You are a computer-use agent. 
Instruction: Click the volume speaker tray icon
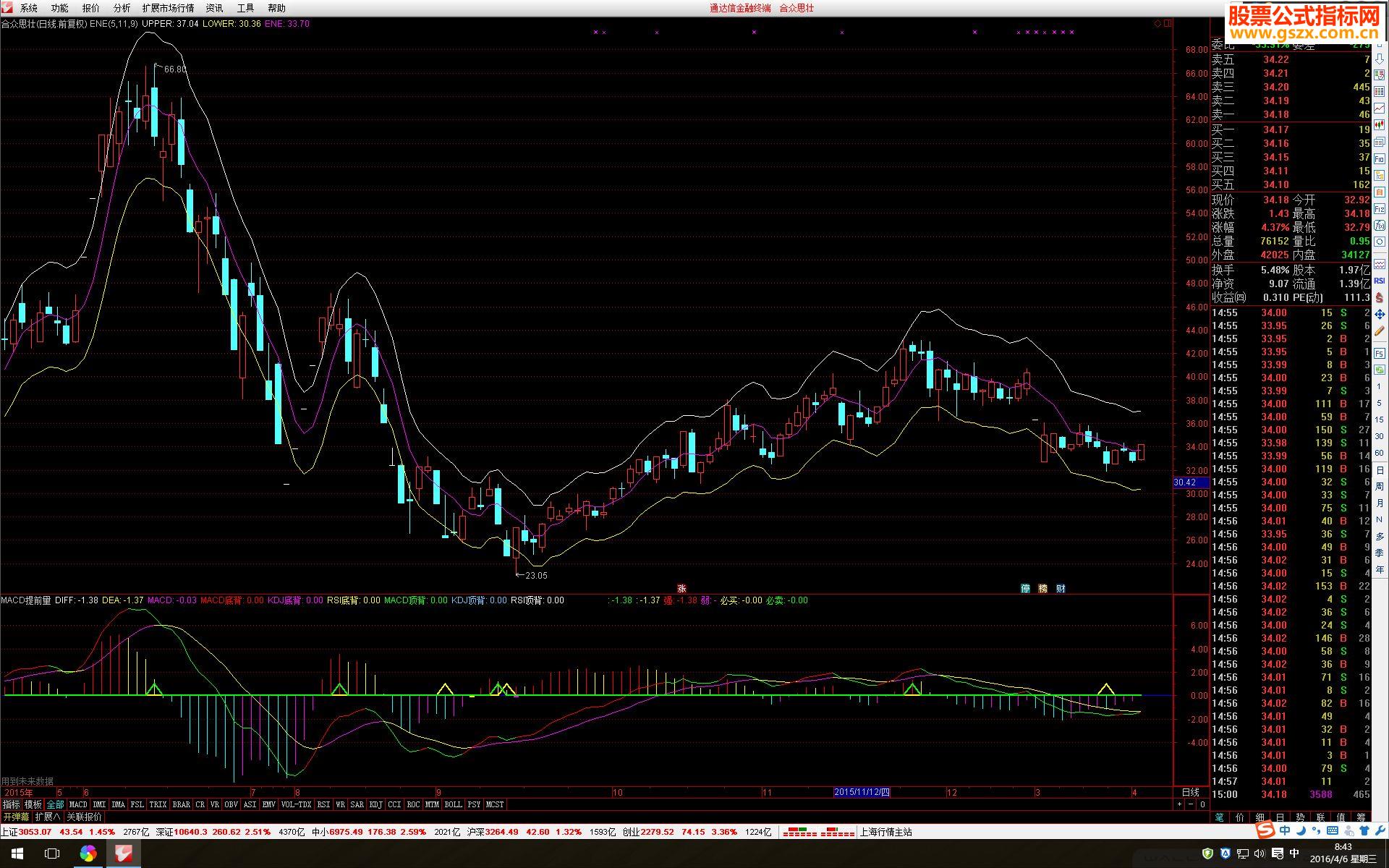point(1259,854)
